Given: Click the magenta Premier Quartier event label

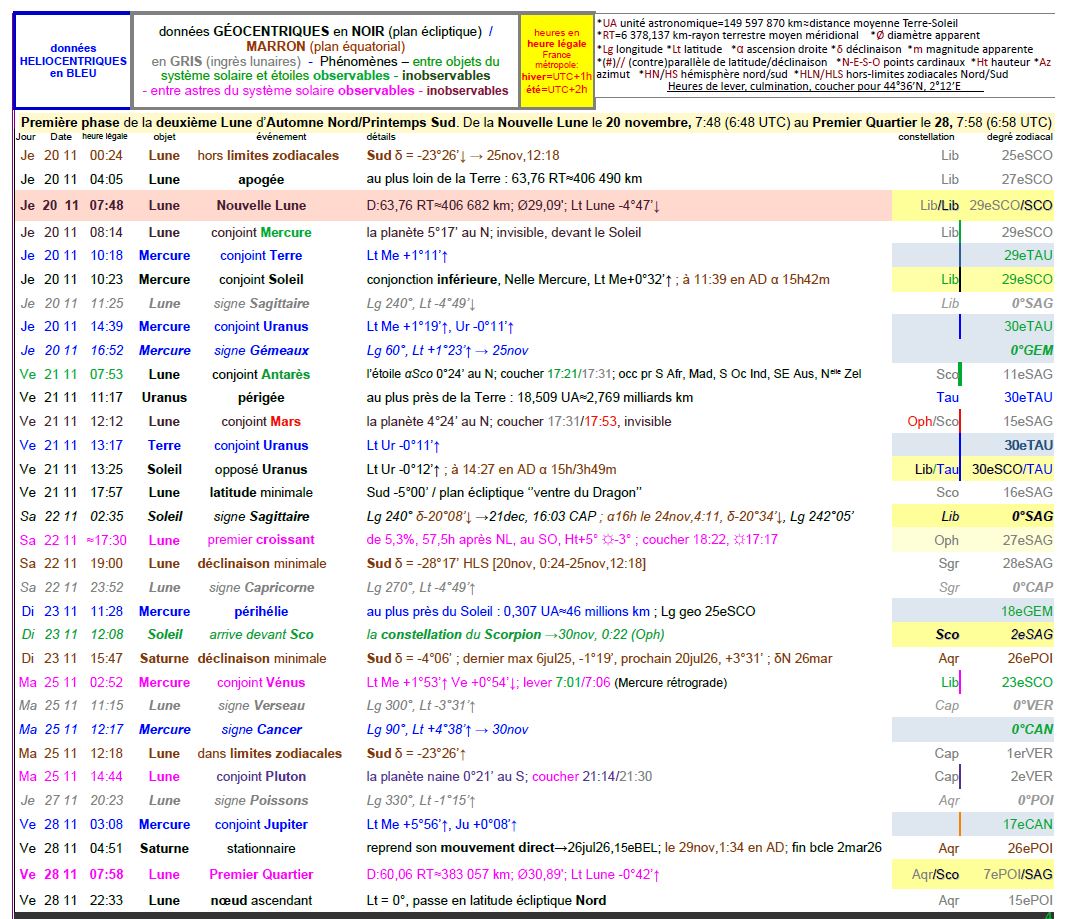Looking at the screenshot, I should tap(261, 875).
